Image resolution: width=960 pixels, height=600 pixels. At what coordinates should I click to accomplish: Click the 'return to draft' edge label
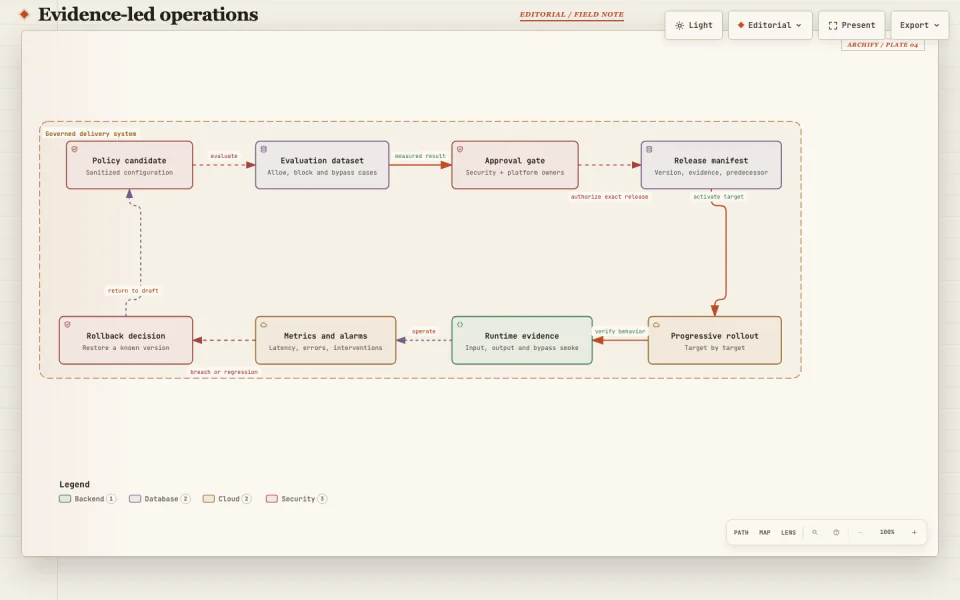(x=133, y=291)
